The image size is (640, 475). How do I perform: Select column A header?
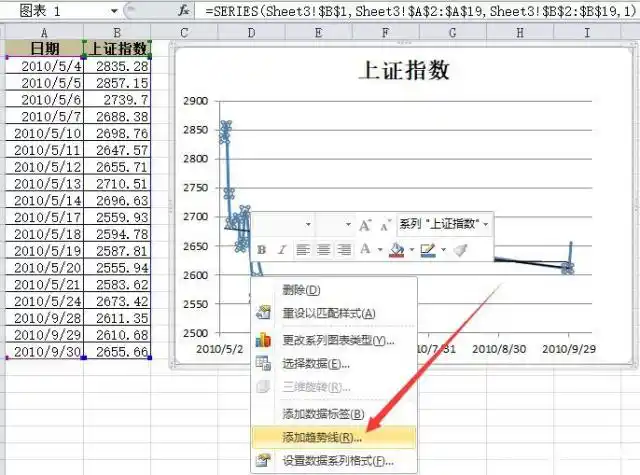(44, 32)
